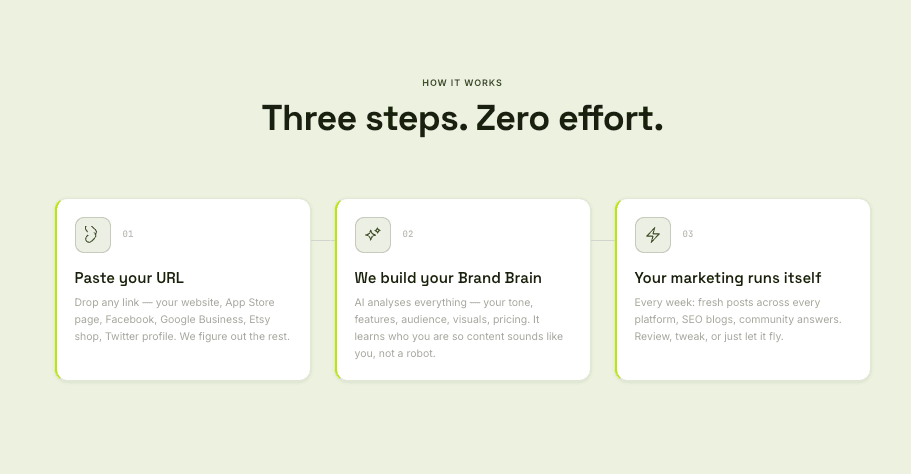Screen dimensions: 911x474
Task: Click the green left edge of the step 01 card
Action: pyautogui.click(x=57, y=289)
